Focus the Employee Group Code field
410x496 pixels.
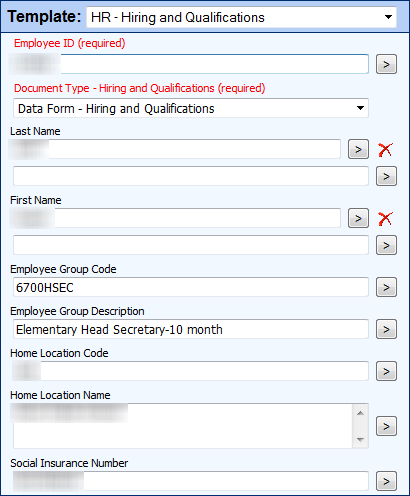point(191,287)
